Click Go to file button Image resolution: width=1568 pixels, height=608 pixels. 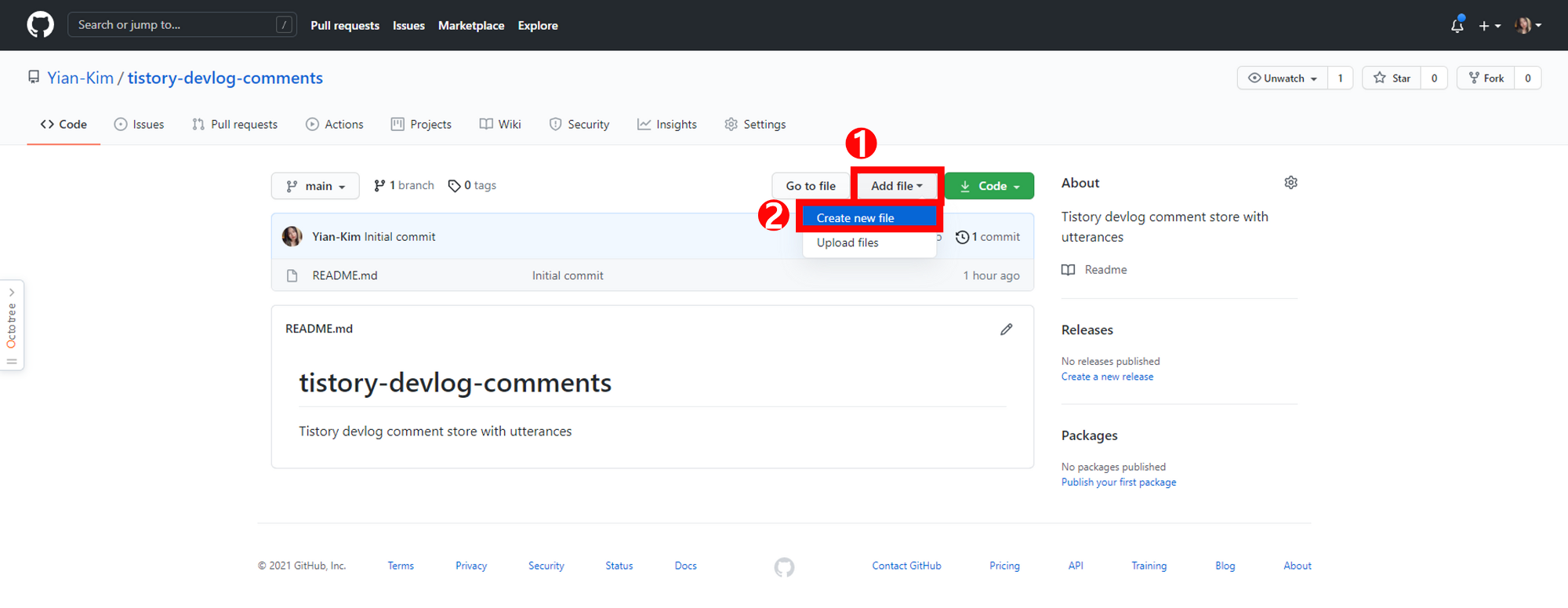point(811,186)
